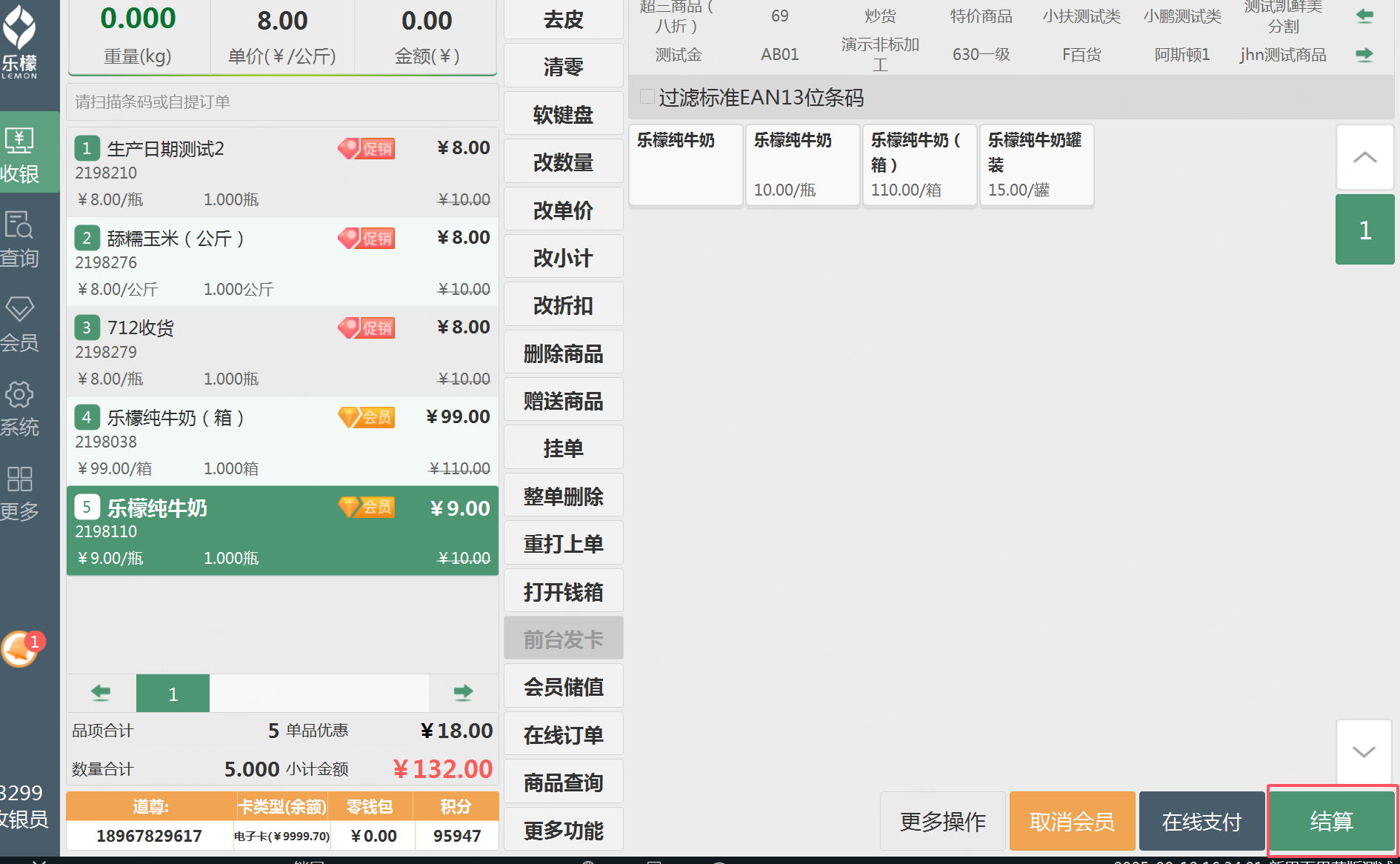Click 改小计 to change subtotal
Viewport: 1400px width, 864px height.
point(564,258)
